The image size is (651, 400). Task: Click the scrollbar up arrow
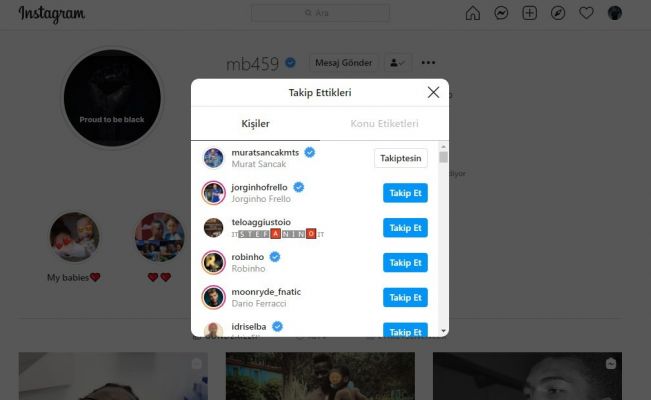click(x=443, y=147)
